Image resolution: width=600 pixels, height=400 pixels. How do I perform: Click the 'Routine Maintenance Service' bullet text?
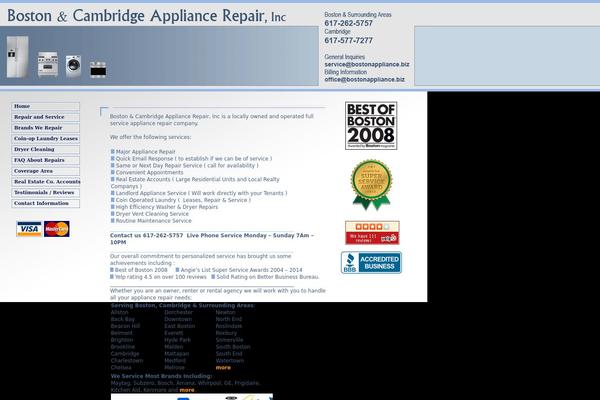click(153, 221)
